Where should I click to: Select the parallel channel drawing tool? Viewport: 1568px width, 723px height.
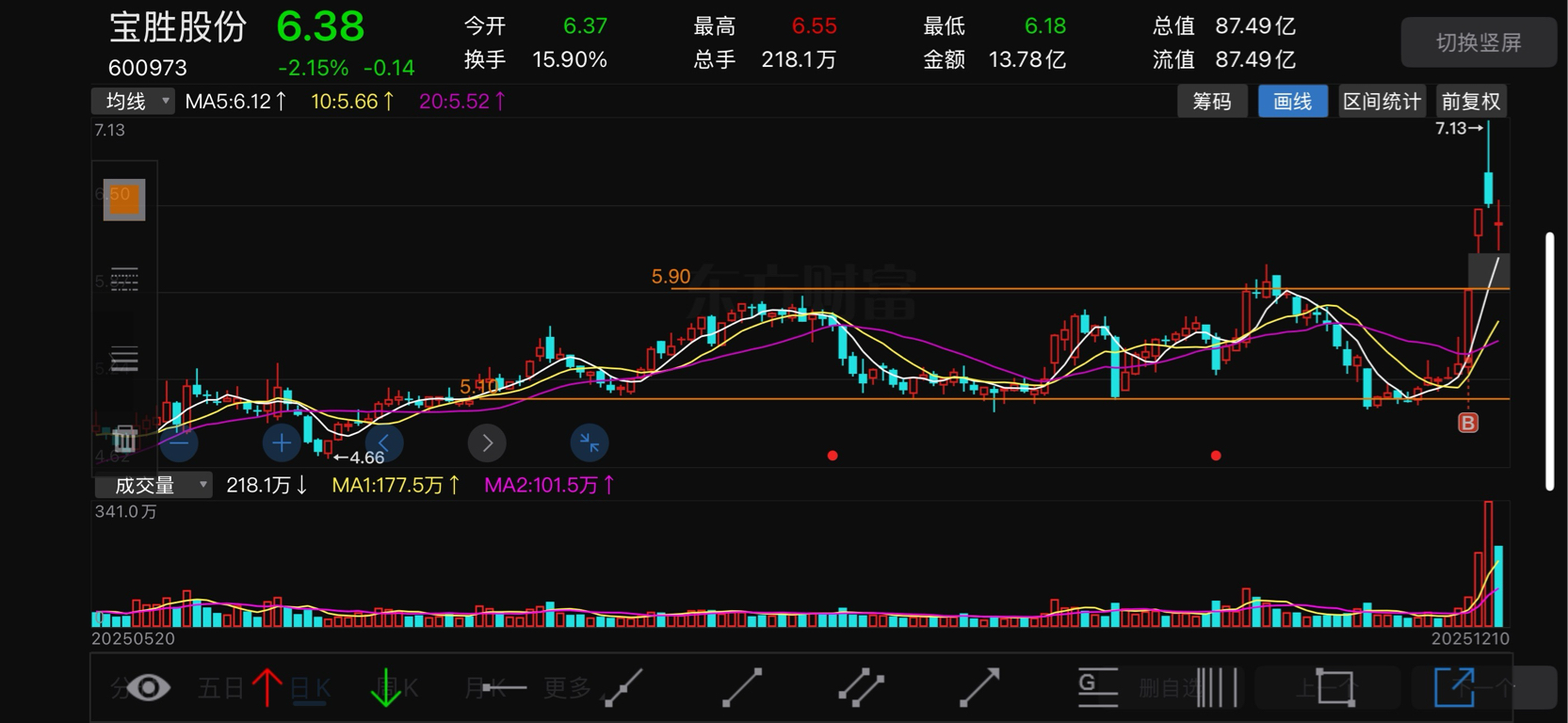(x=861, y=687)
